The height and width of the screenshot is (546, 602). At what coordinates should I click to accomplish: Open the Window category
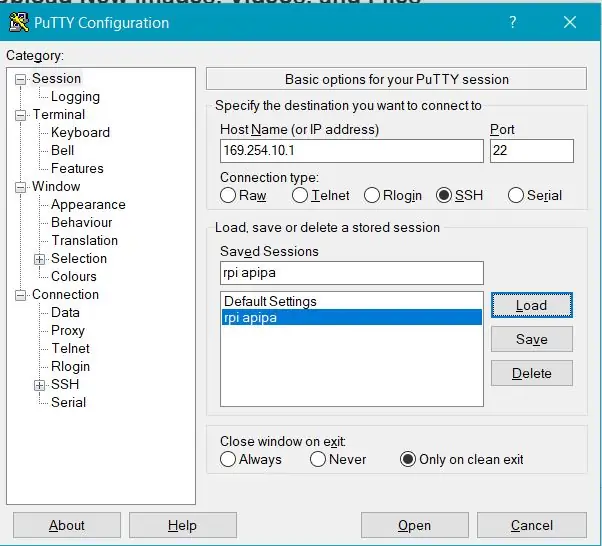click(x=56, y=187)
